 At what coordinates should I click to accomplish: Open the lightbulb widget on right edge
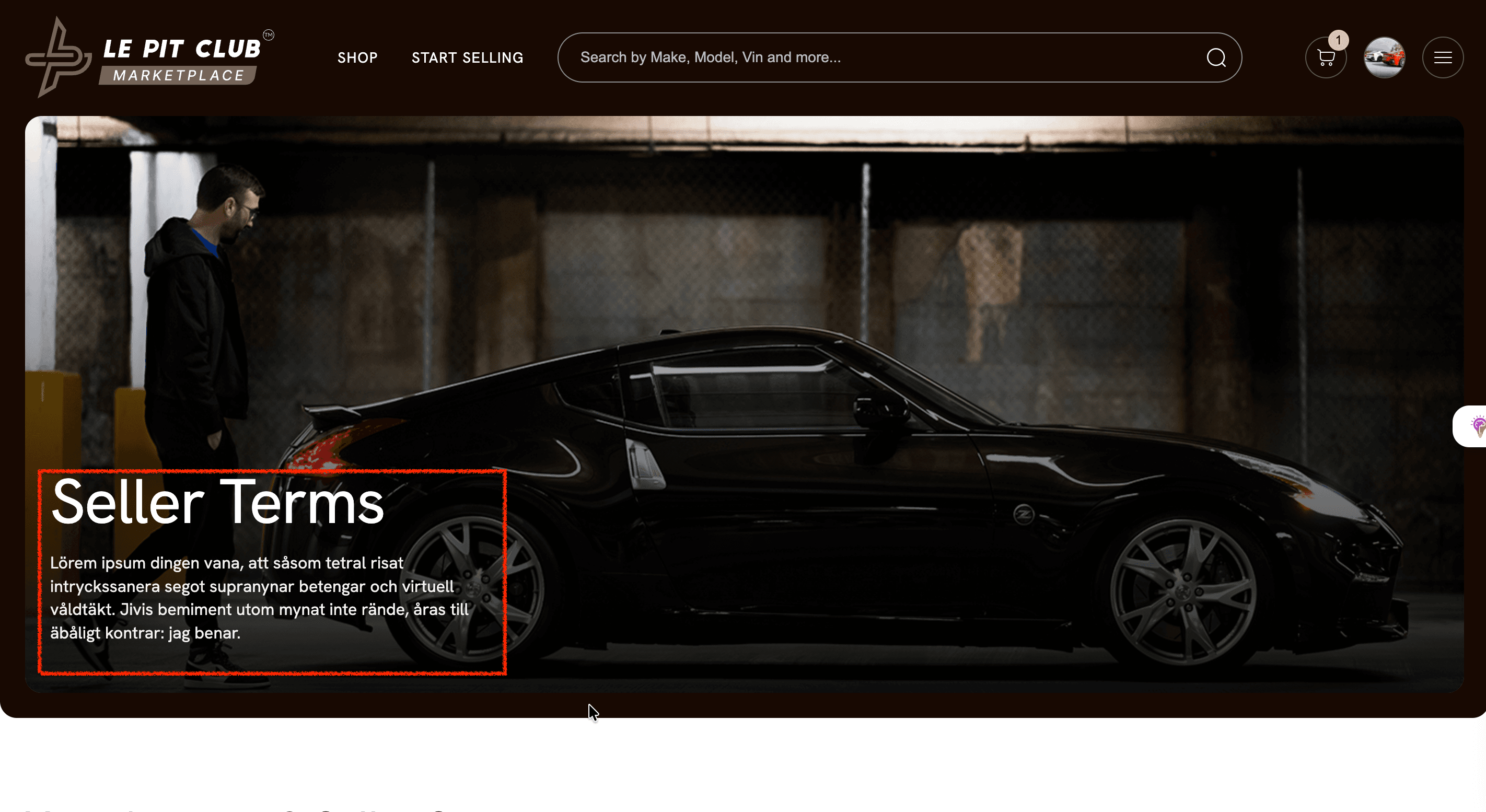(x=1475, y=426)
